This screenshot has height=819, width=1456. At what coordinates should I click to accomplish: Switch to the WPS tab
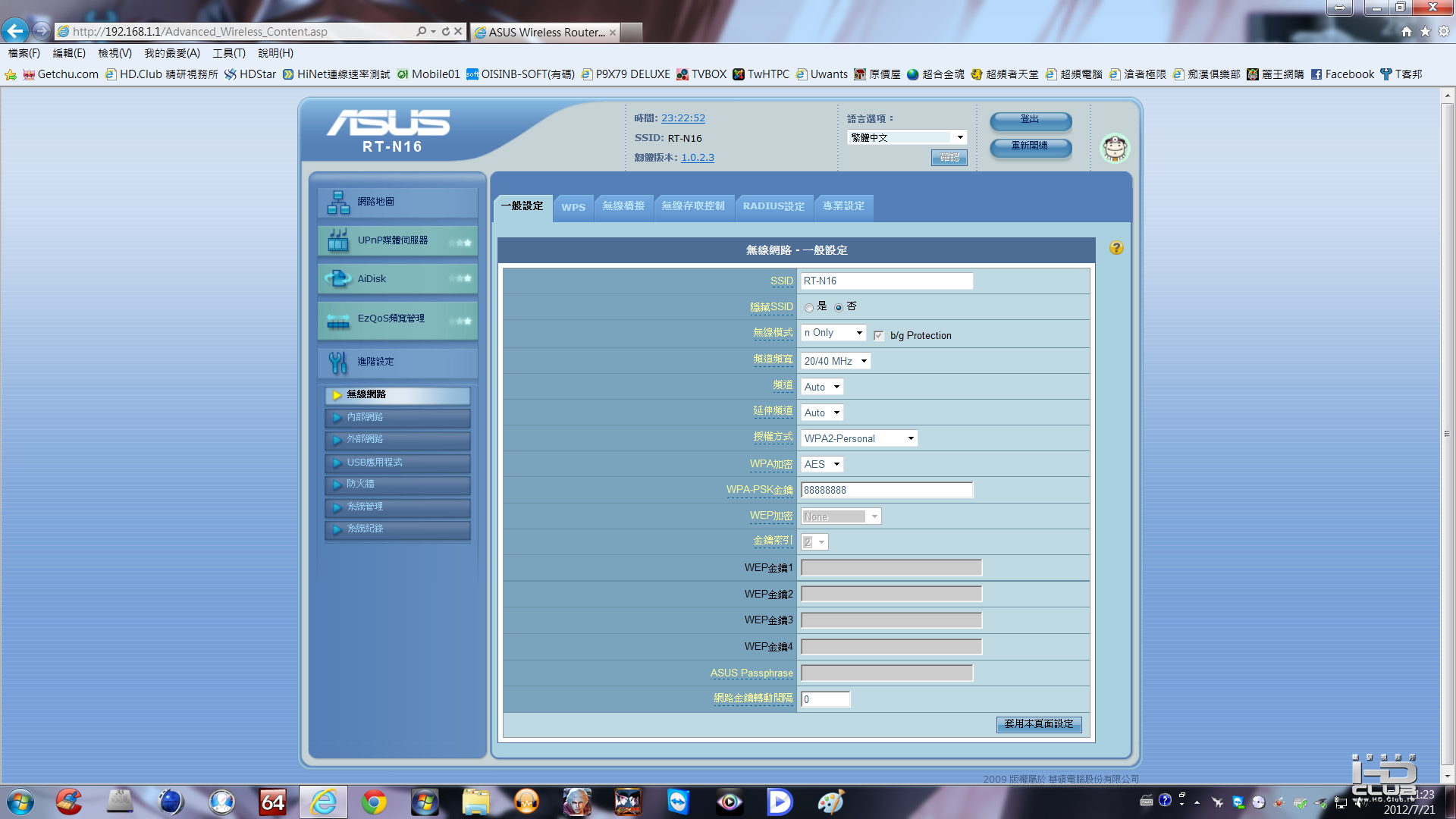pos(573,207)
